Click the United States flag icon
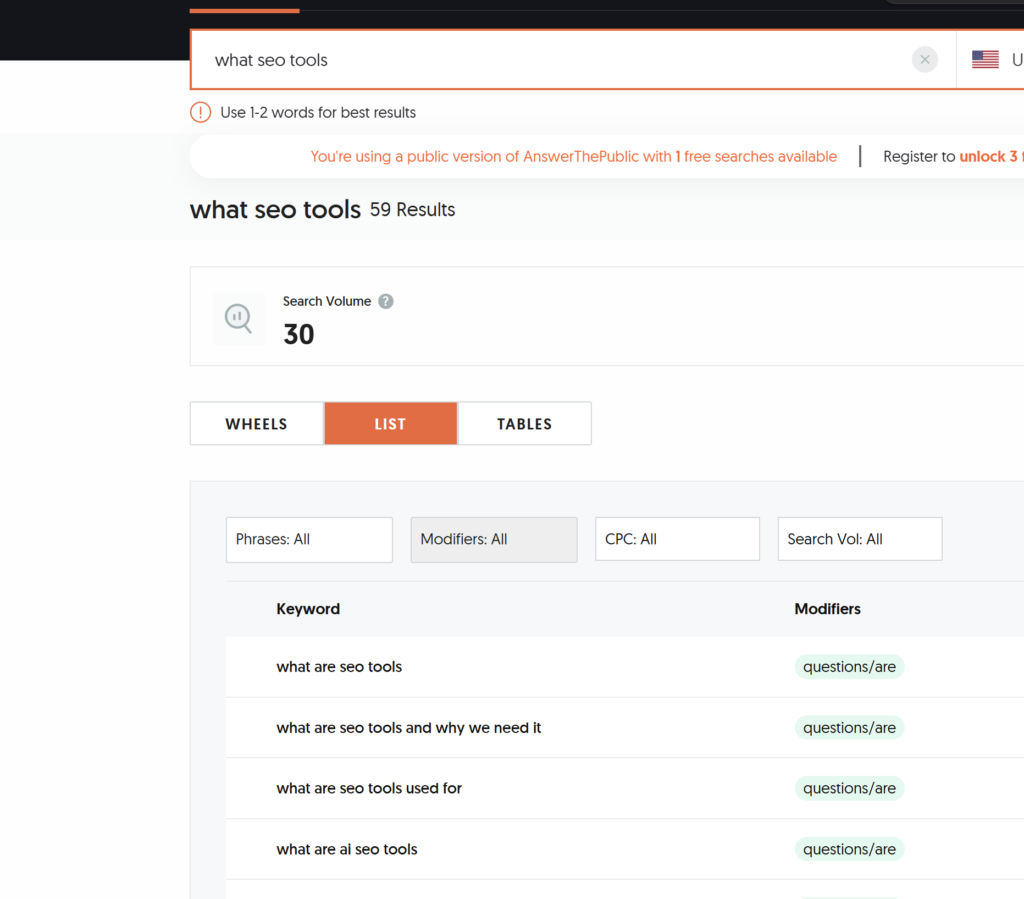Screen dimensions: 1024x899 pos(985,60)
